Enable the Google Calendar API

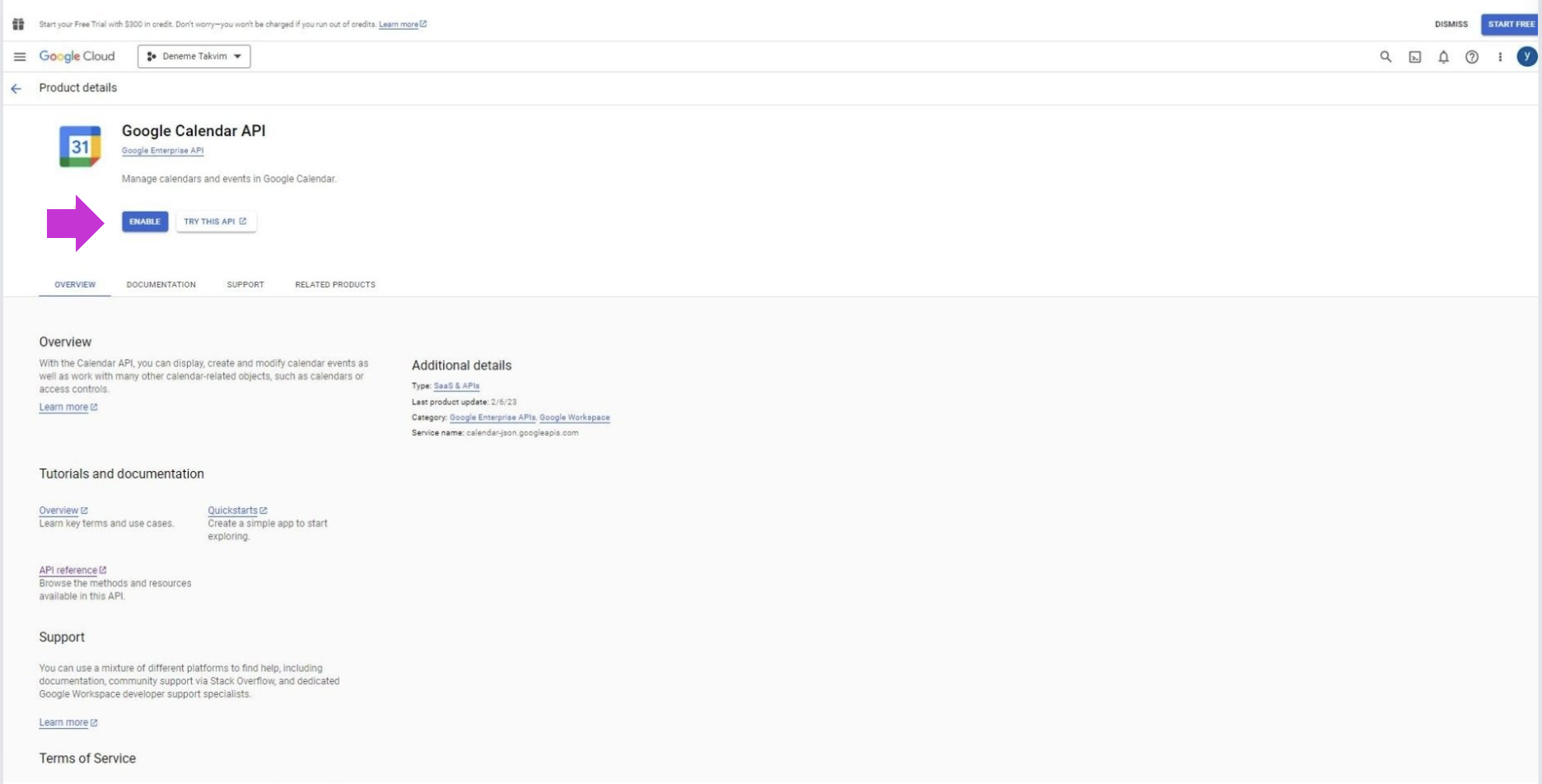click(x=145, y=222)
